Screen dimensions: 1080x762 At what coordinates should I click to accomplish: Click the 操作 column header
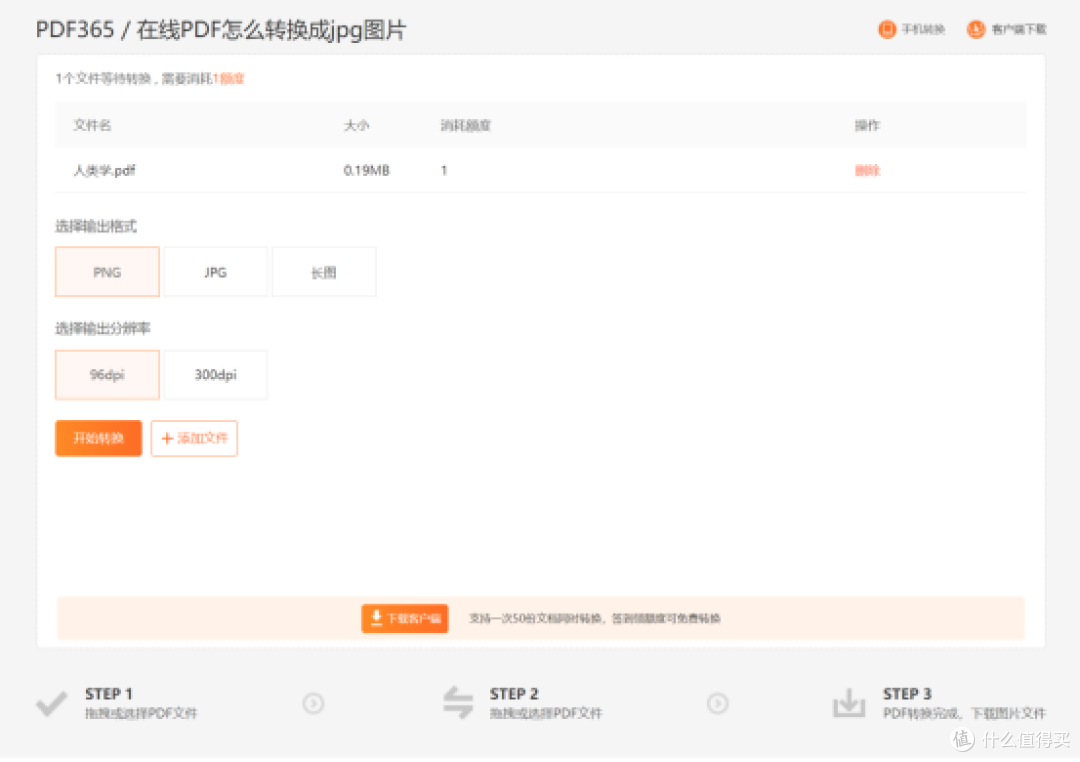(867, 125)
